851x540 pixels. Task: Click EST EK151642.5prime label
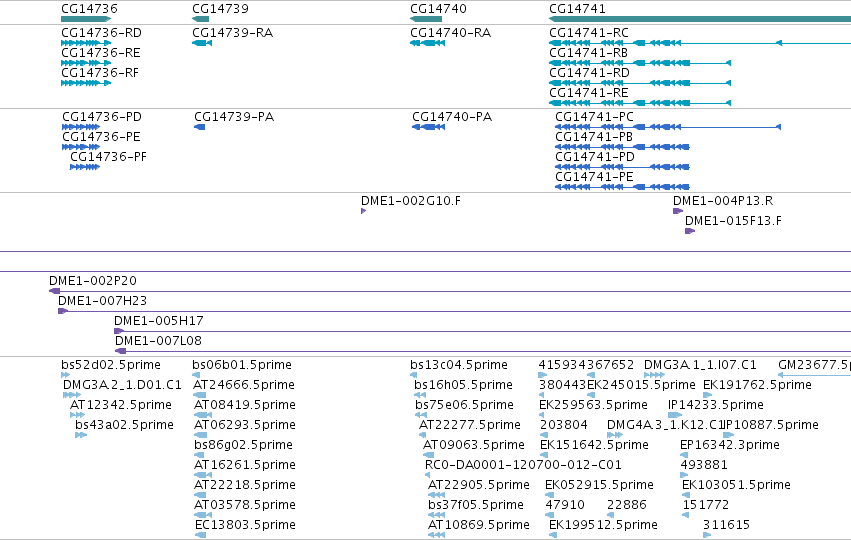point(594,445)
